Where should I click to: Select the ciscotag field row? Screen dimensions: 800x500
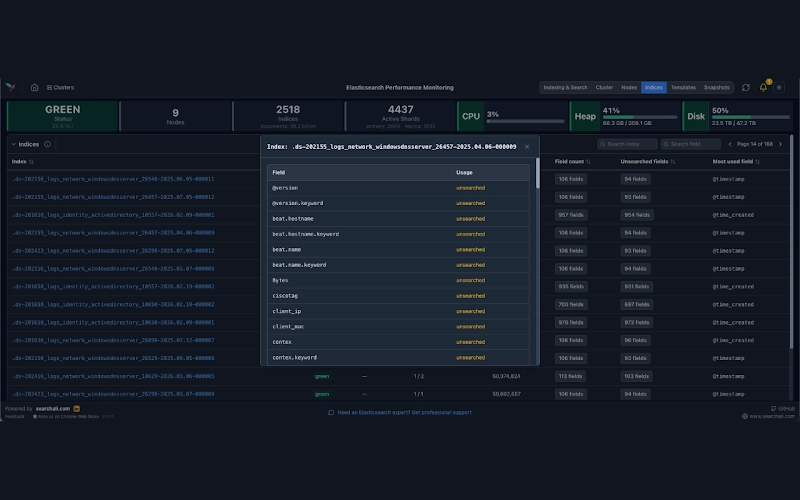point(398,296)
